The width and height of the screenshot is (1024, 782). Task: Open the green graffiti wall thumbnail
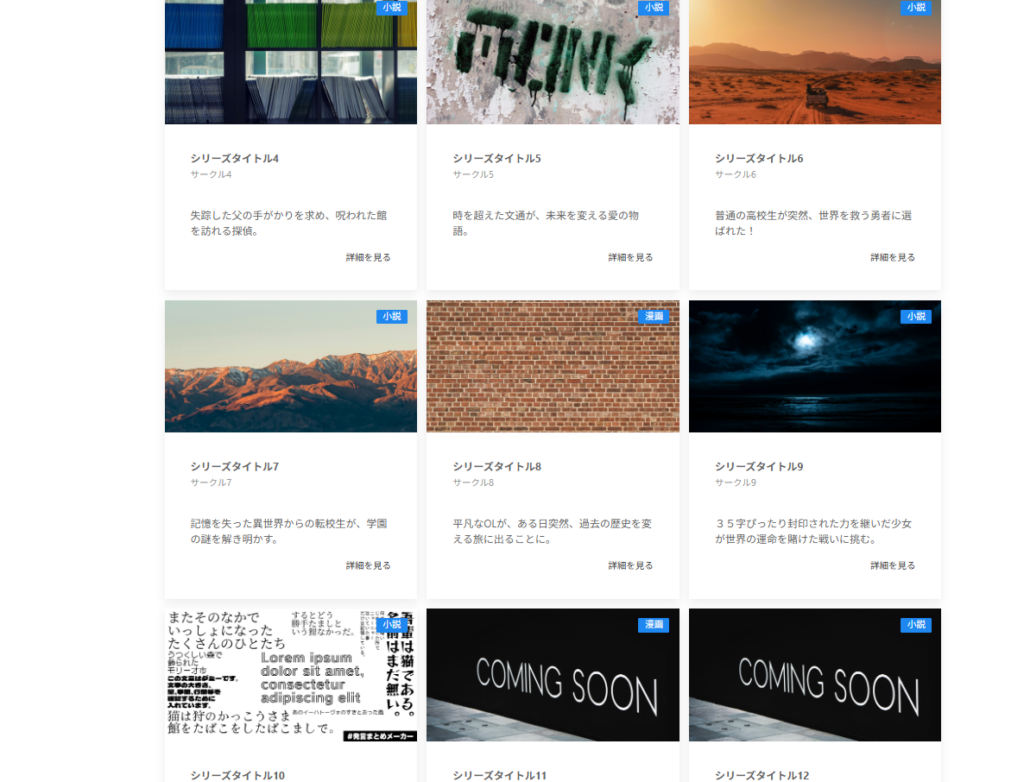[x=552, y=62]
